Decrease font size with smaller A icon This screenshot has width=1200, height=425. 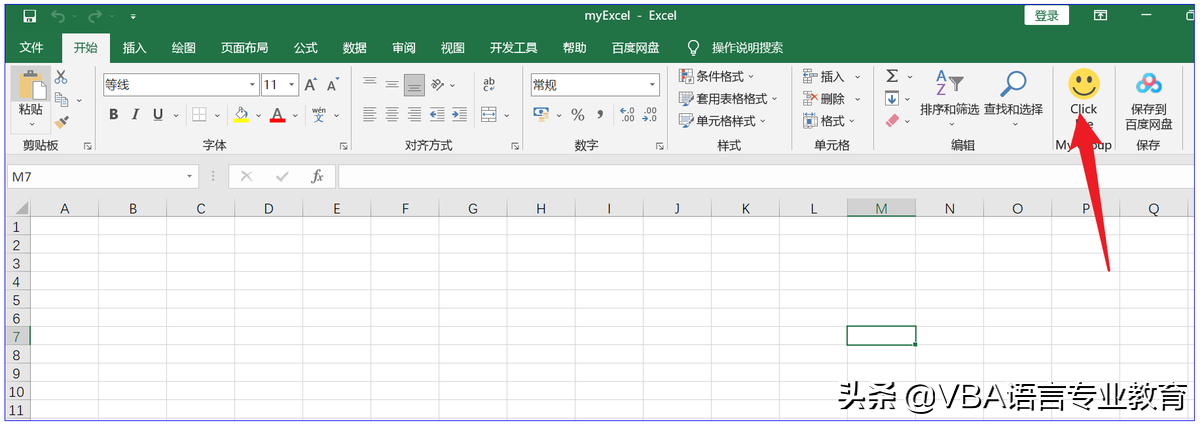click(332, 85)
